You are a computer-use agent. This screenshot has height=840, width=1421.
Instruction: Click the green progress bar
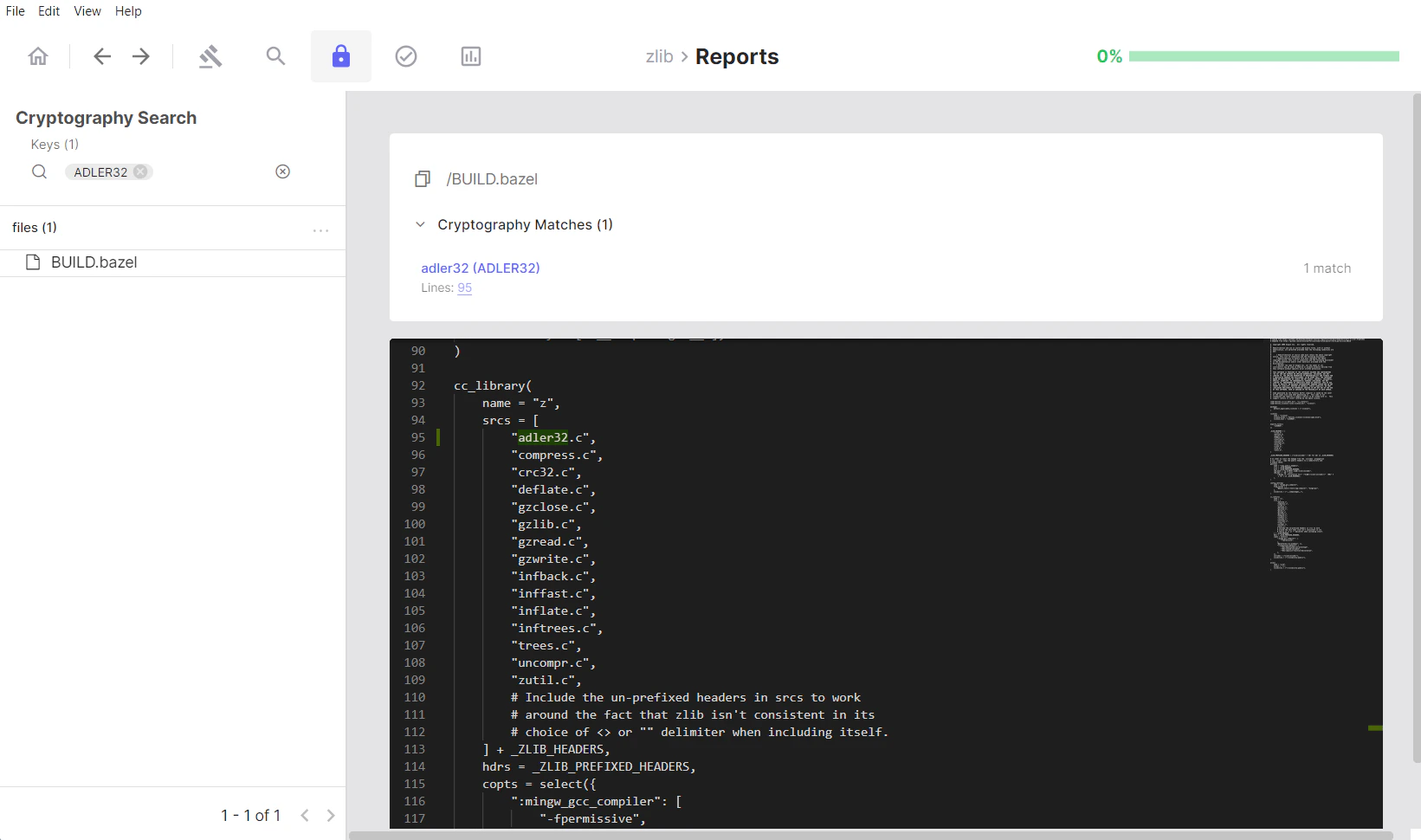point(1263,56)
